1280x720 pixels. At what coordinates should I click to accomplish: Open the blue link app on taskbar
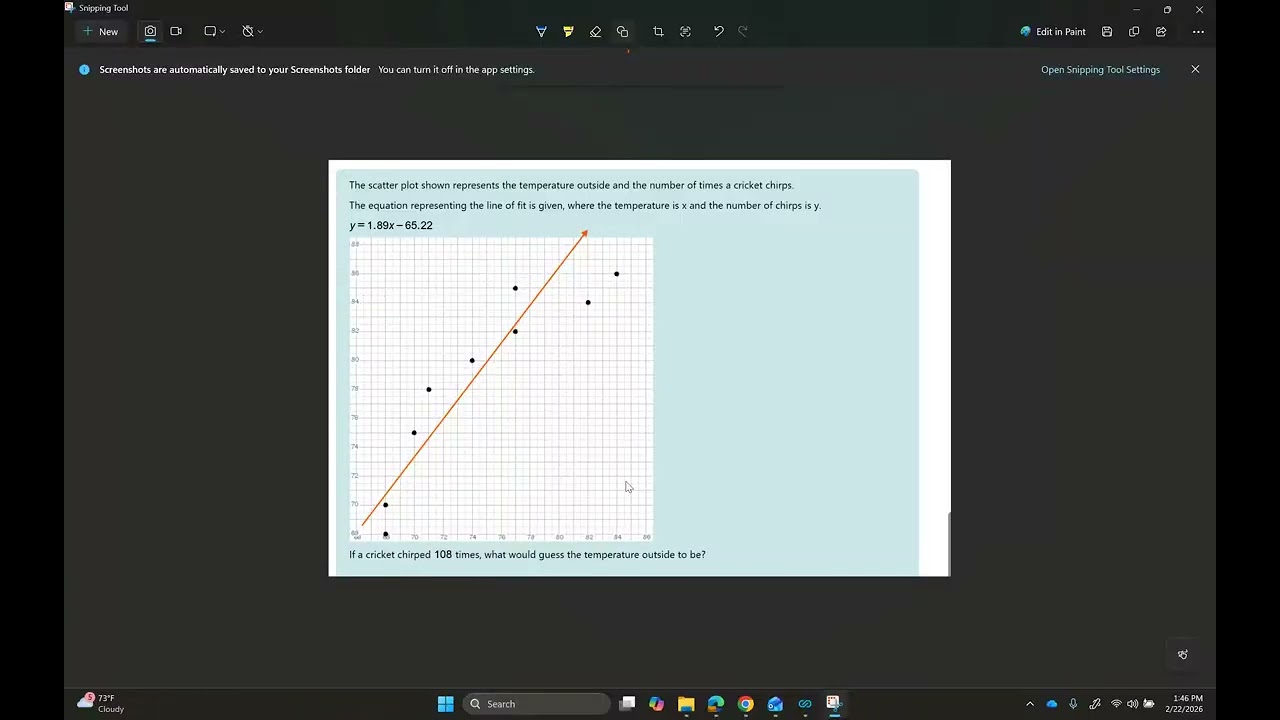pyautogui.click(x=805, y=704)
